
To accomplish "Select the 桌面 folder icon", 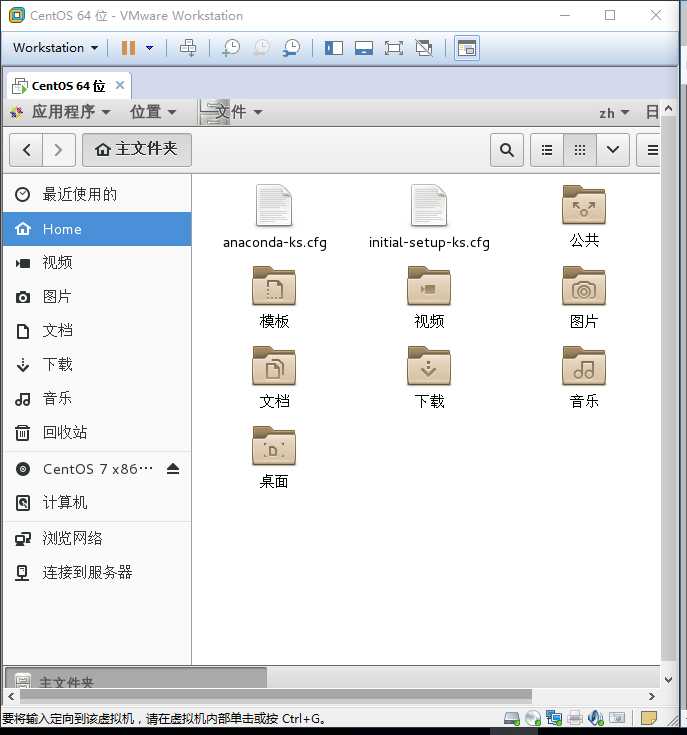I will pyautogui.click(x=274, y=446).
